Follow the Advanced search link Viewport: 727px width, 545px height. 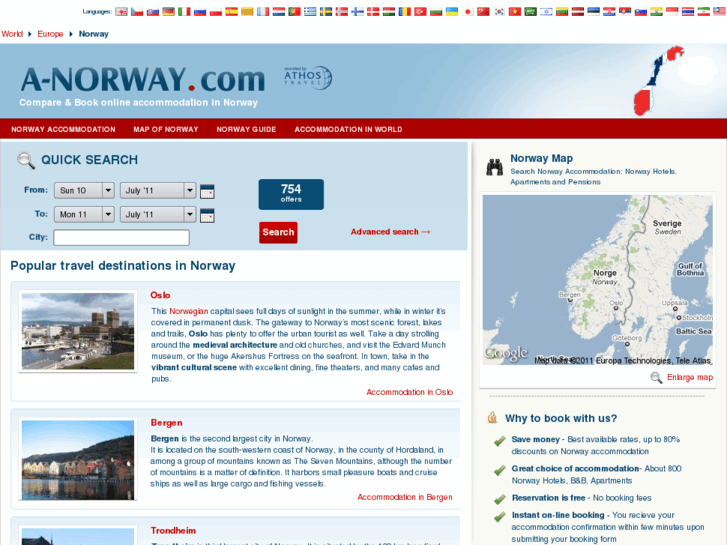(x=390, y=232)
